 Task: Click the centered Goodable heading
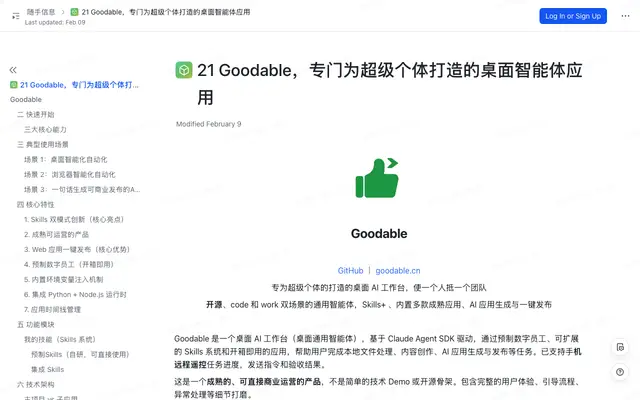[x=379, y=234]
